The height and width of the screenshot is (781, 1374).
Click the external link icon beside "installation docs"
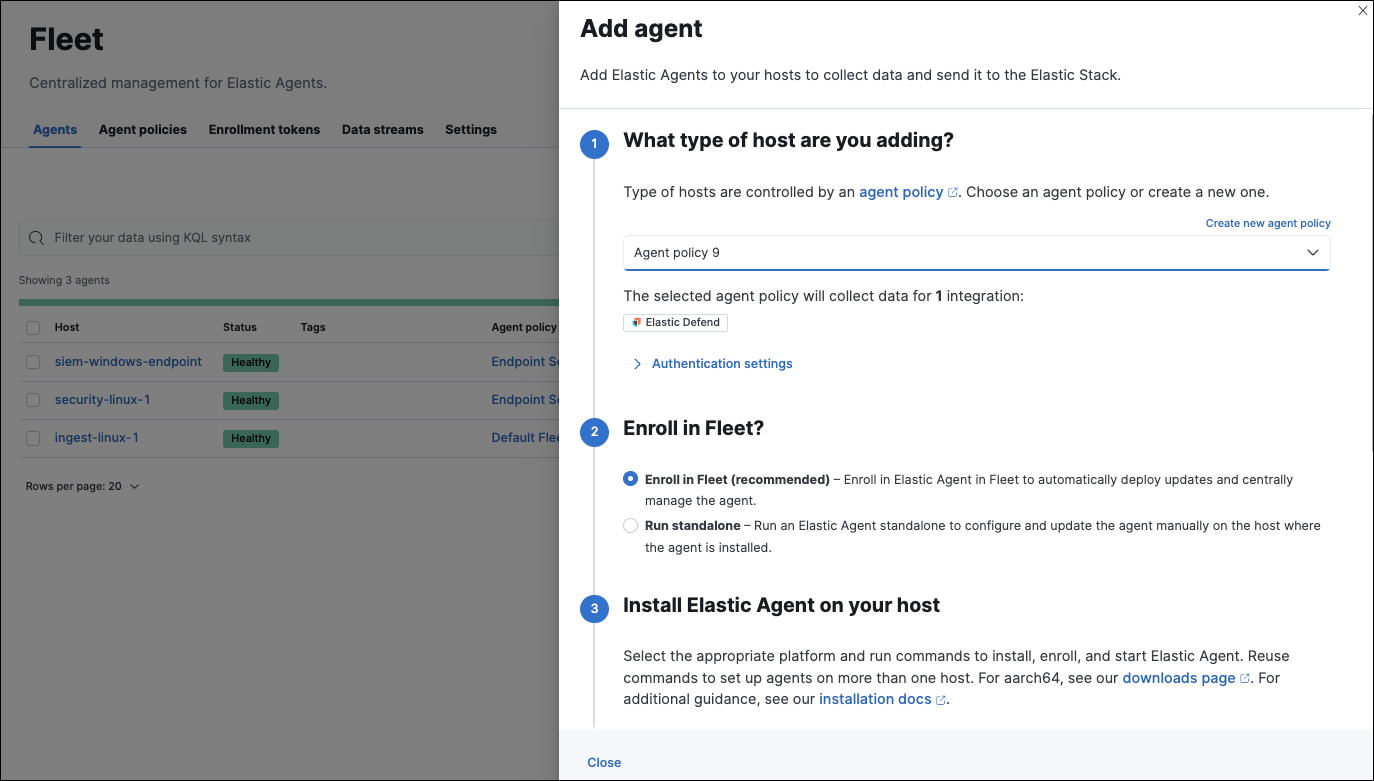(x=938, y=699)
